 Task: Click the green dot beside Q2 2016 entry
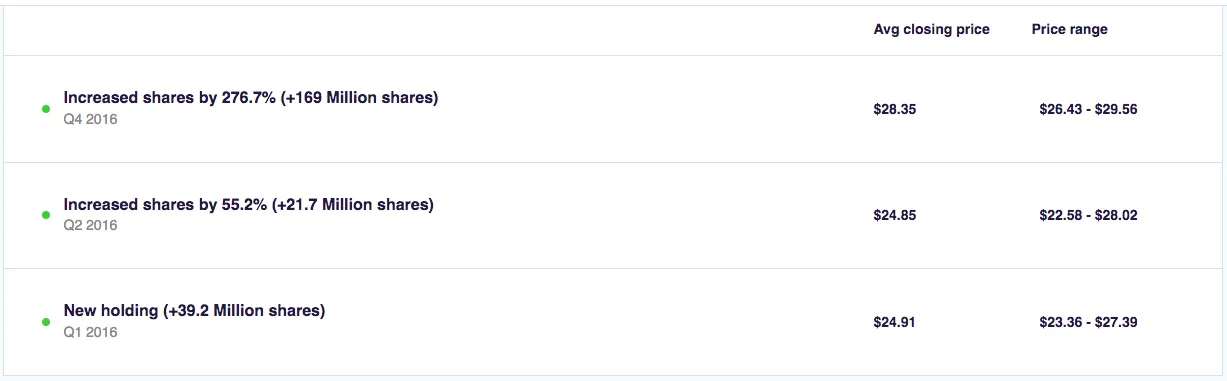point(46,215)
